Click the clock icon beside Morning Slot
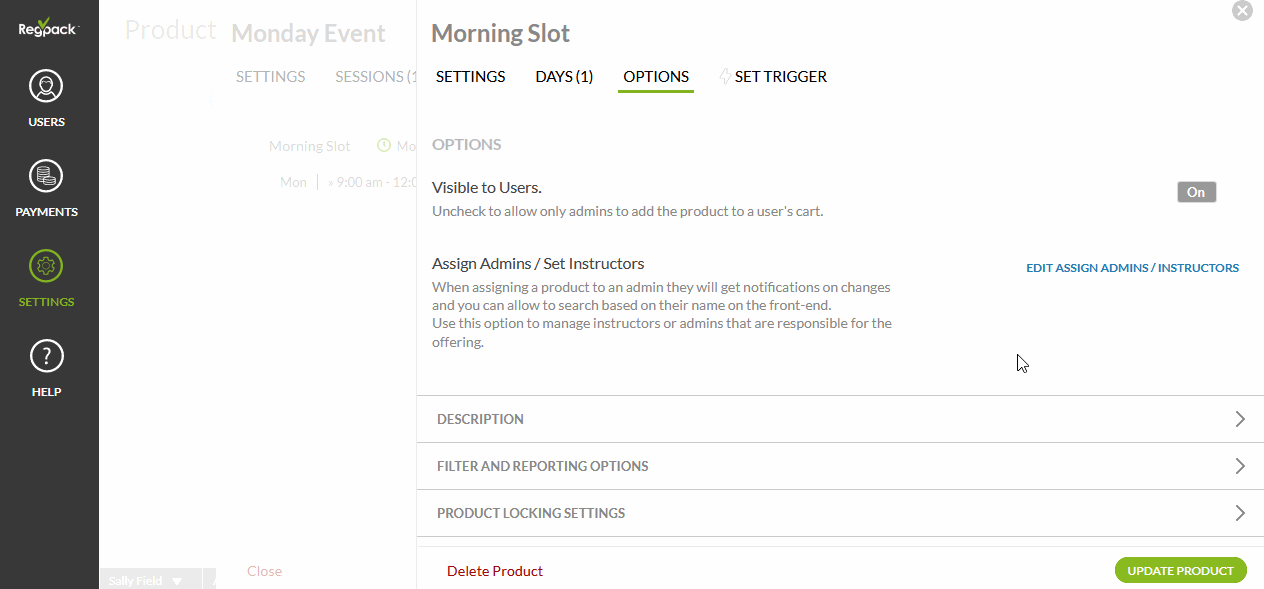Screen dimensions: 1264x589 383,146
